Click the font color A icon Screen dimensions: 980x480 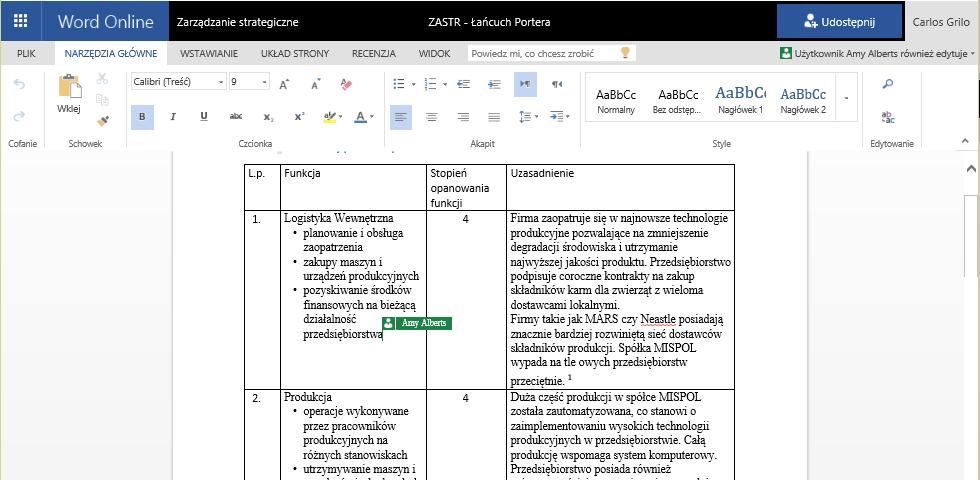(360, 117)
